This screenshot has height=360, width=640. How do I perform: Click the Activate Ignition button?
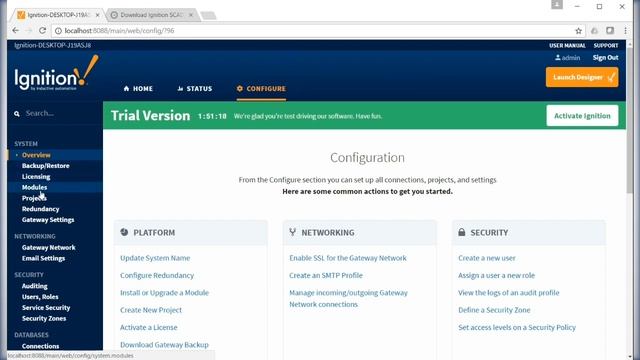(582, 116)
